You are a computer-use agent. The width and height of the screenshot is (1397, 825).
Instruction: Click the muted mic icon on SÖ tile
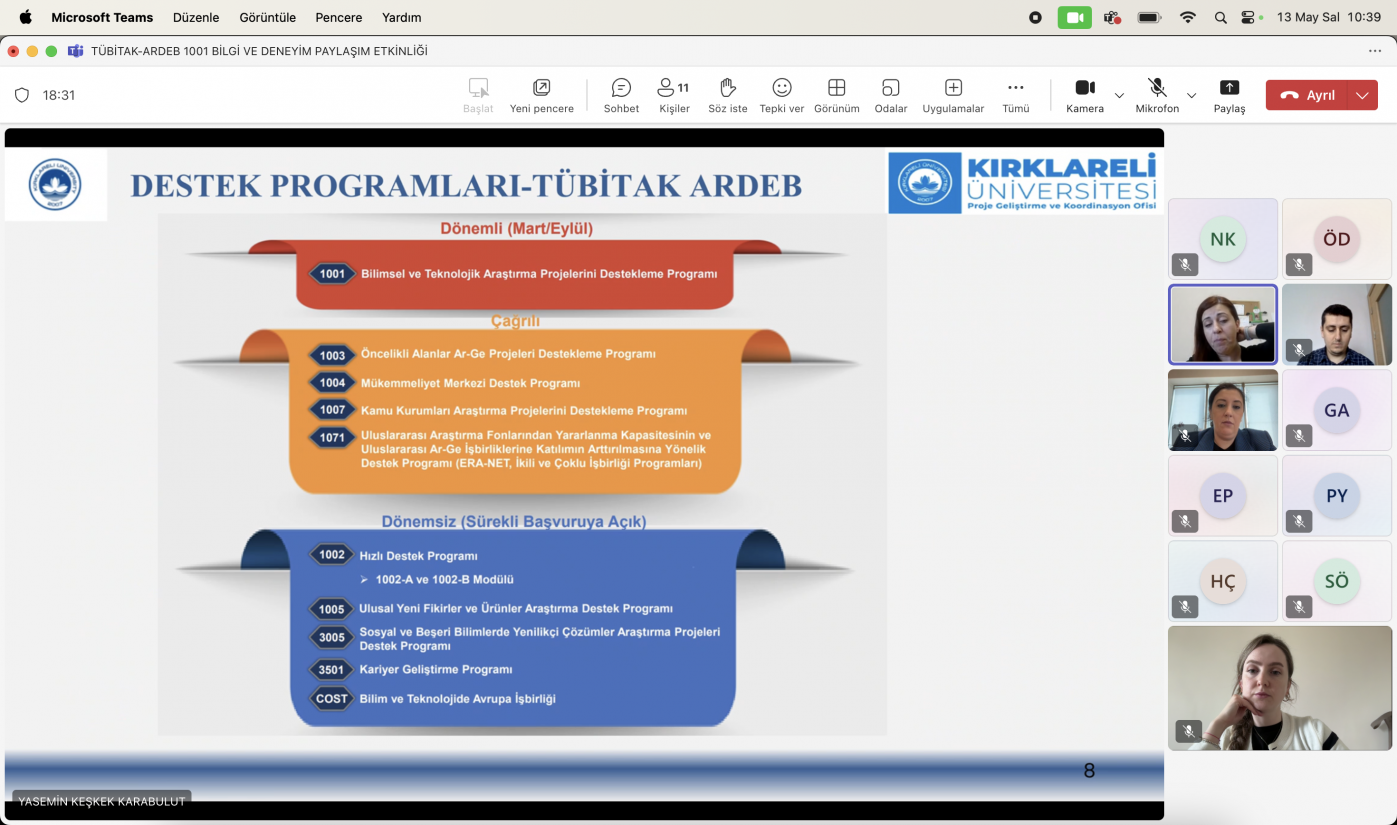pyautogui.click(x=1299, y=607)
